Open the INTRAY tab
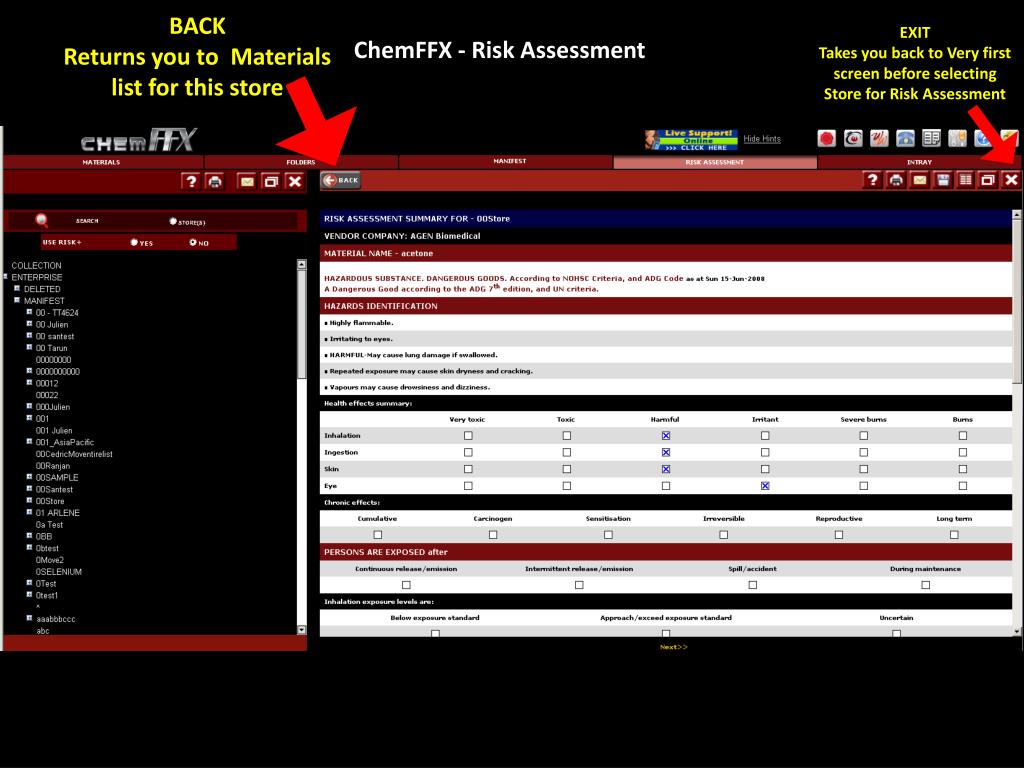 point(919,162)
